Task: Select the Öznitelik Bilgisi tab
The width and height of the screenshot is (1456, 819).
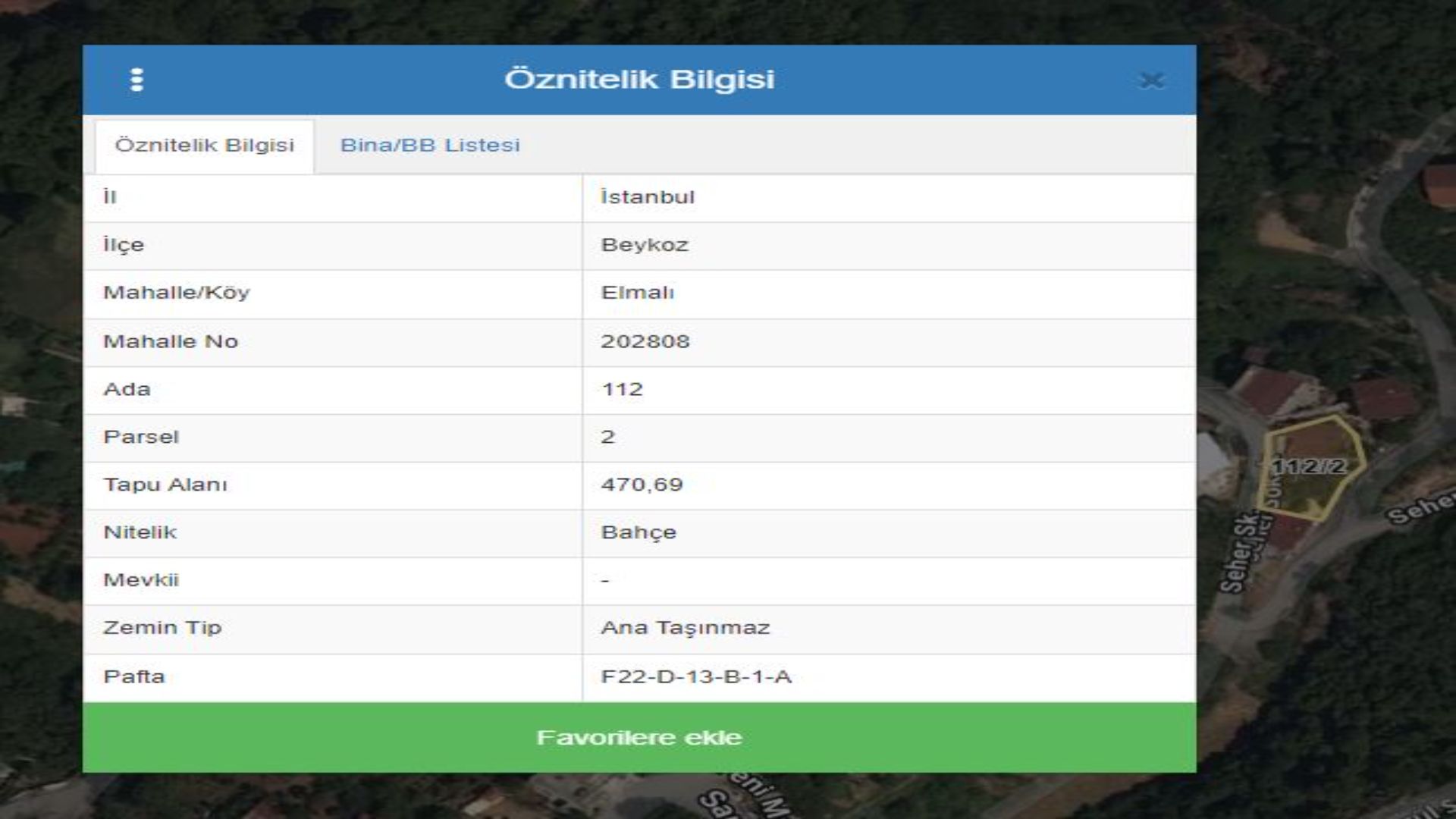Action: point(205,146)
